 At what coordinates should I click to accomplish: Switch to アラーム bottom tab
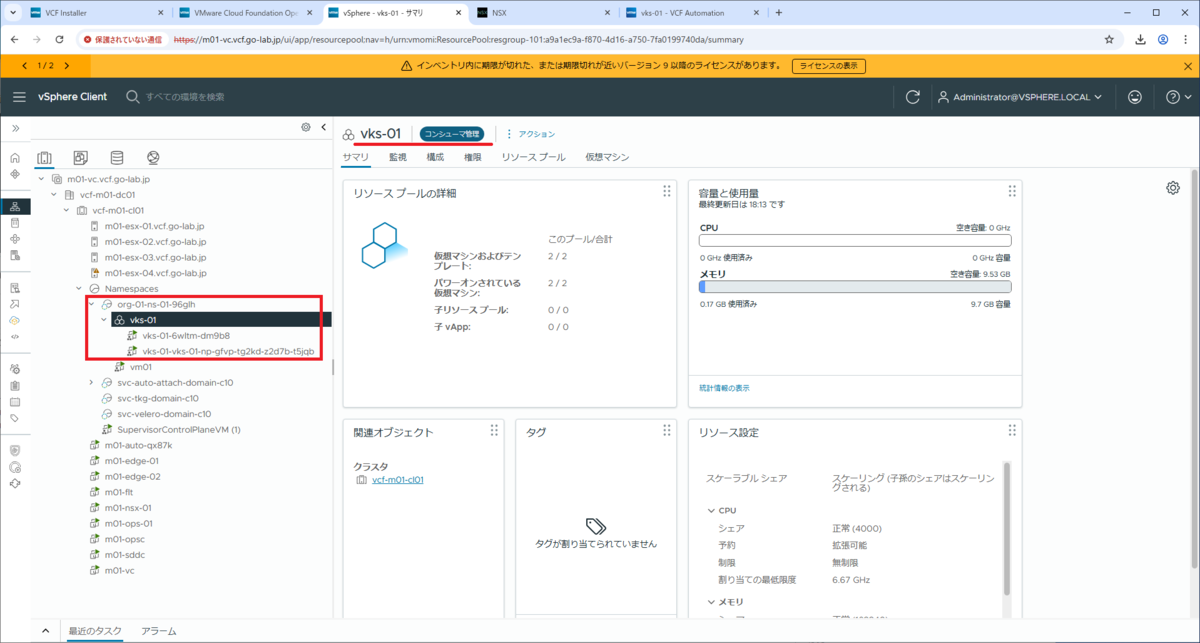click(158, 631)
